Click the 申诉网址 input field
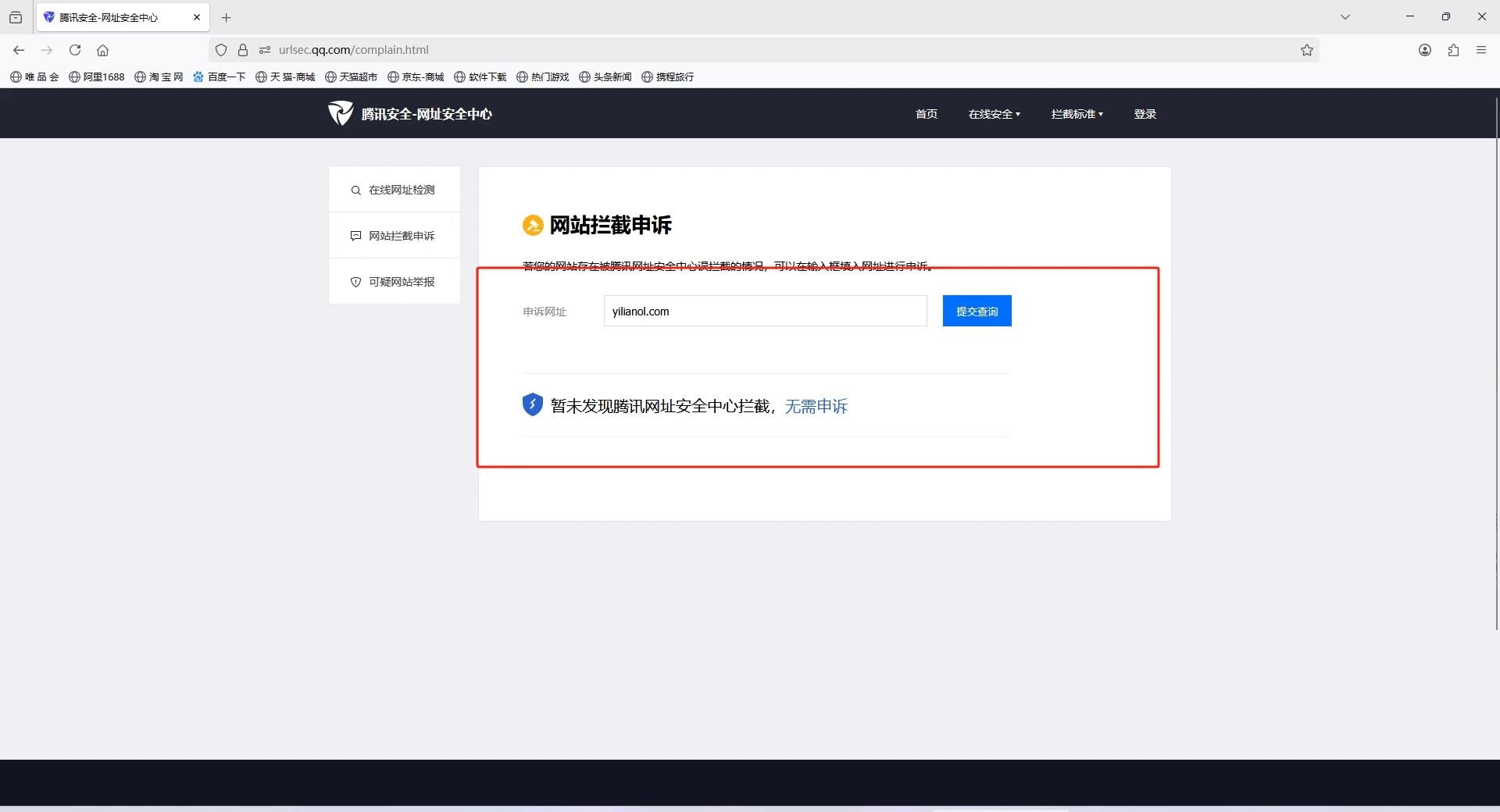The height and width of the screenshot is (812, 1500). click(x=766, y=311)
